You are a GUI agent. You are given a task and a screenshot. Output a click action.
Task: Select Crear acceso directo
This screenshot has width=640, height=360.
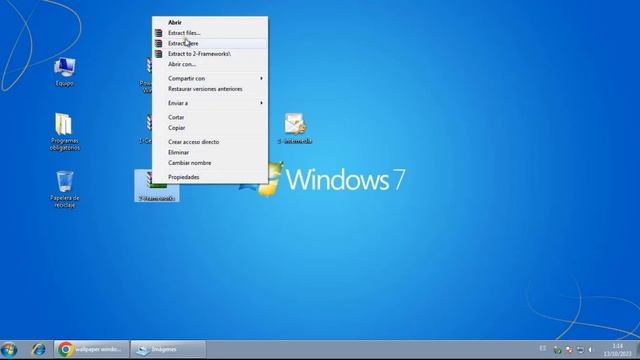[210, 142]
